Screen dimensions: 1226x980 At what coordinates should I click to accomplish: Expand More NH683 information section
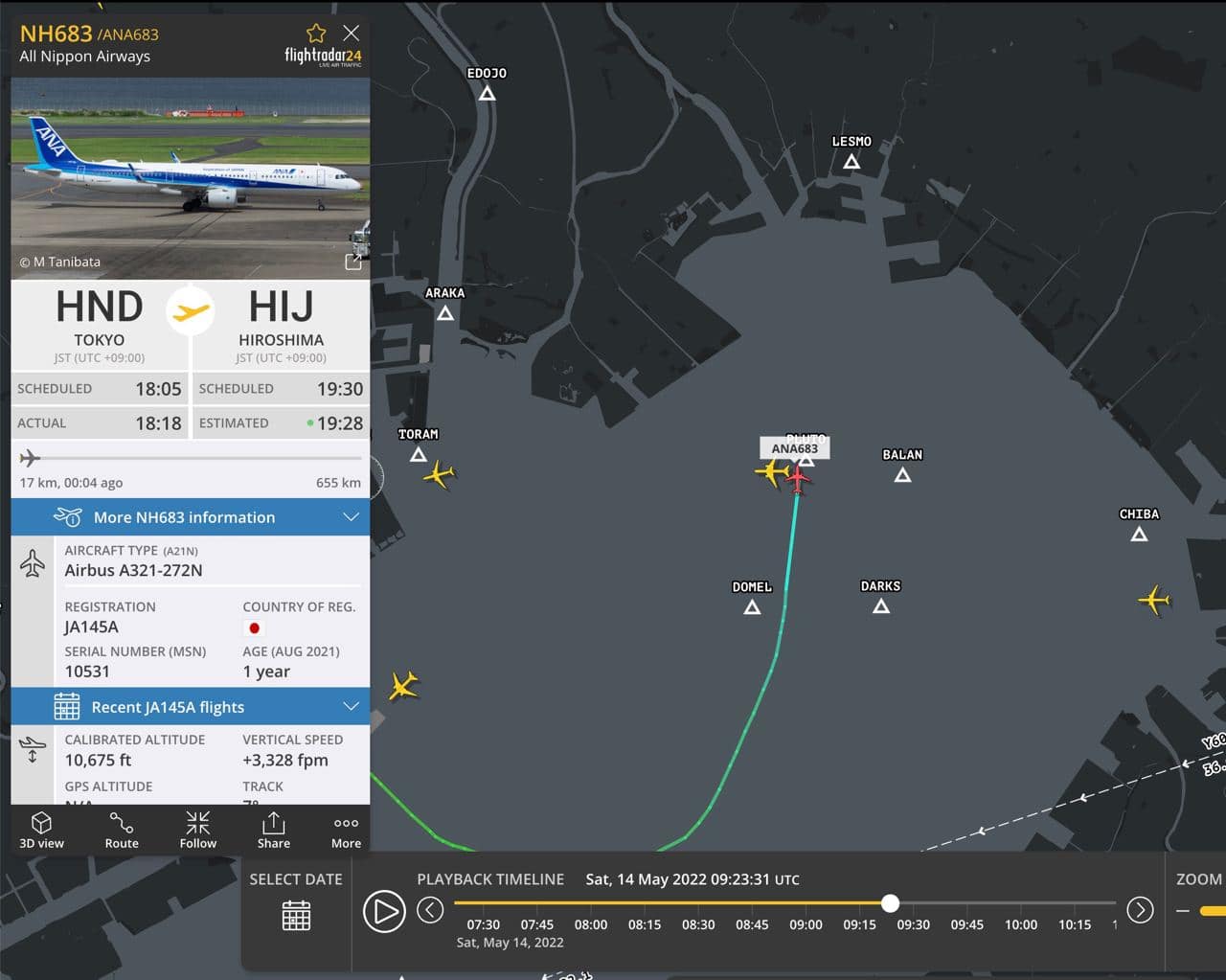coord(191,517)
